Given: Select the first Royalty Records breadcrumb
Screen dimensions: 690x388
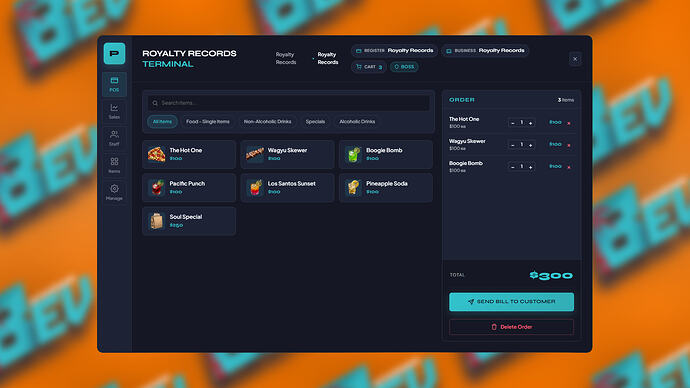Looking at the screenshot, I should [286, 59].
